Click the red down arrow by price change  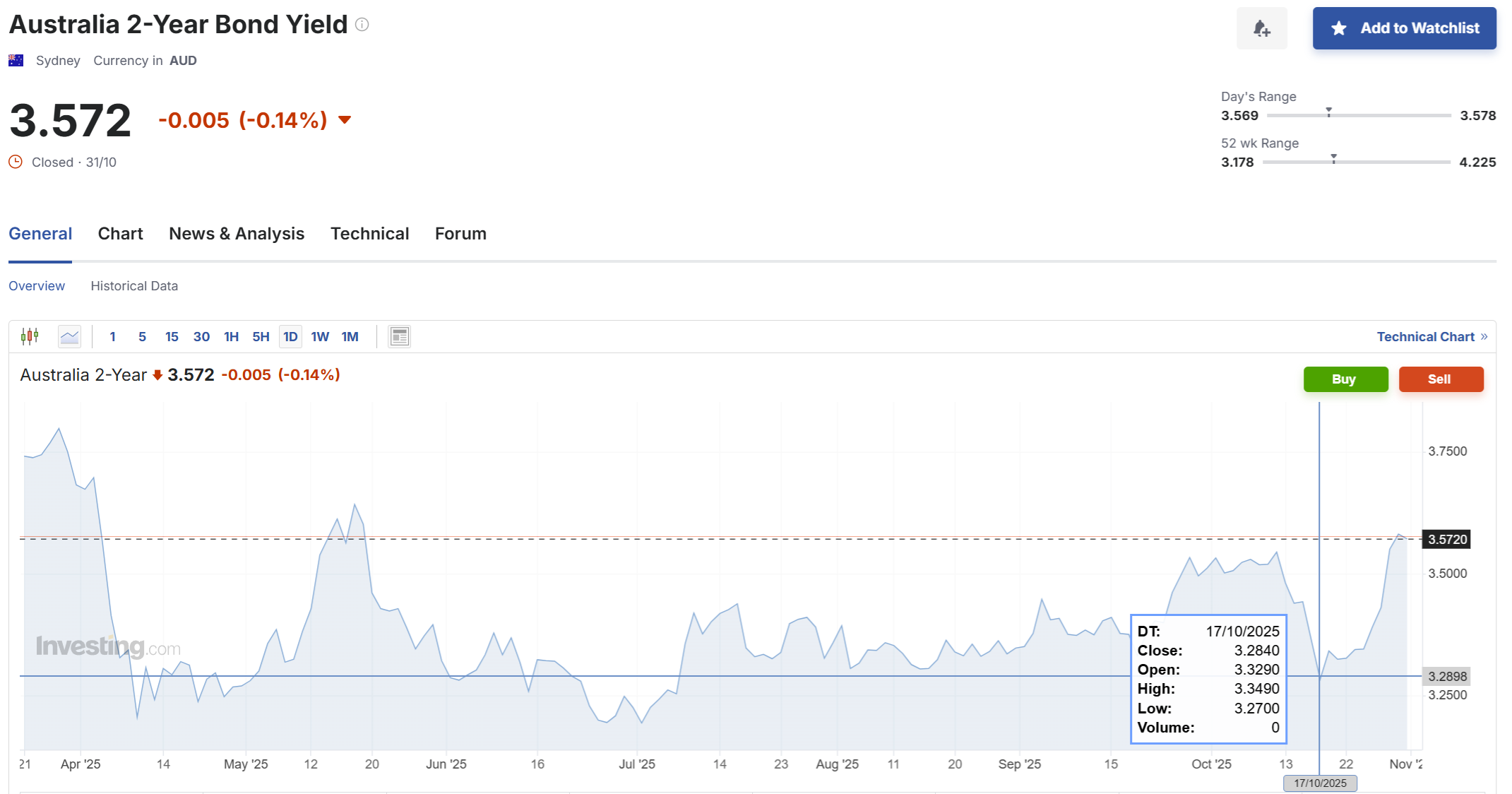tap(345, 119)
